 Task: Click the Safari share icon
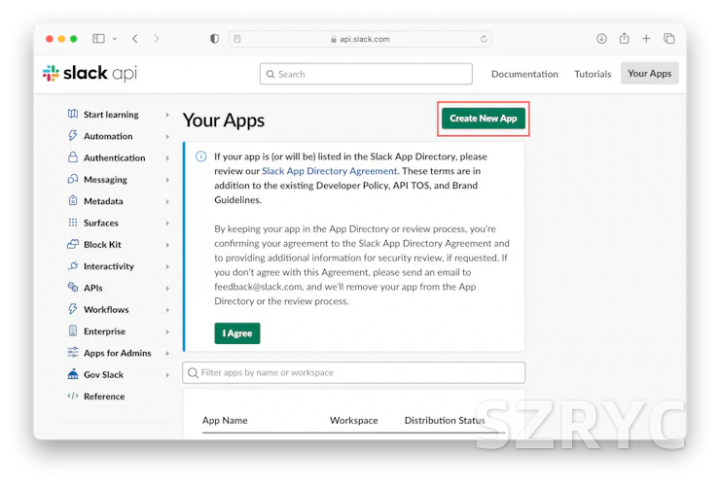624,39
